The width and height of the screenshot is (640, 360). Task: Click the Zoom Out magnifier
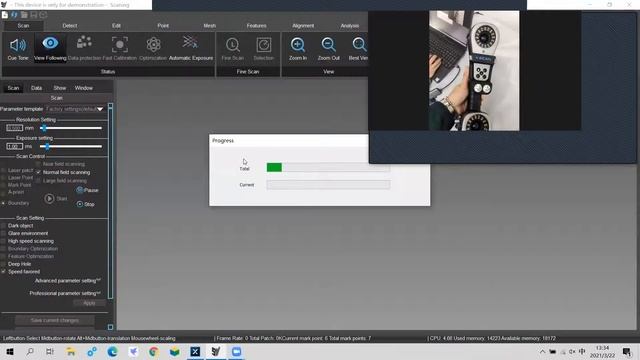click(x=329, y=44)
